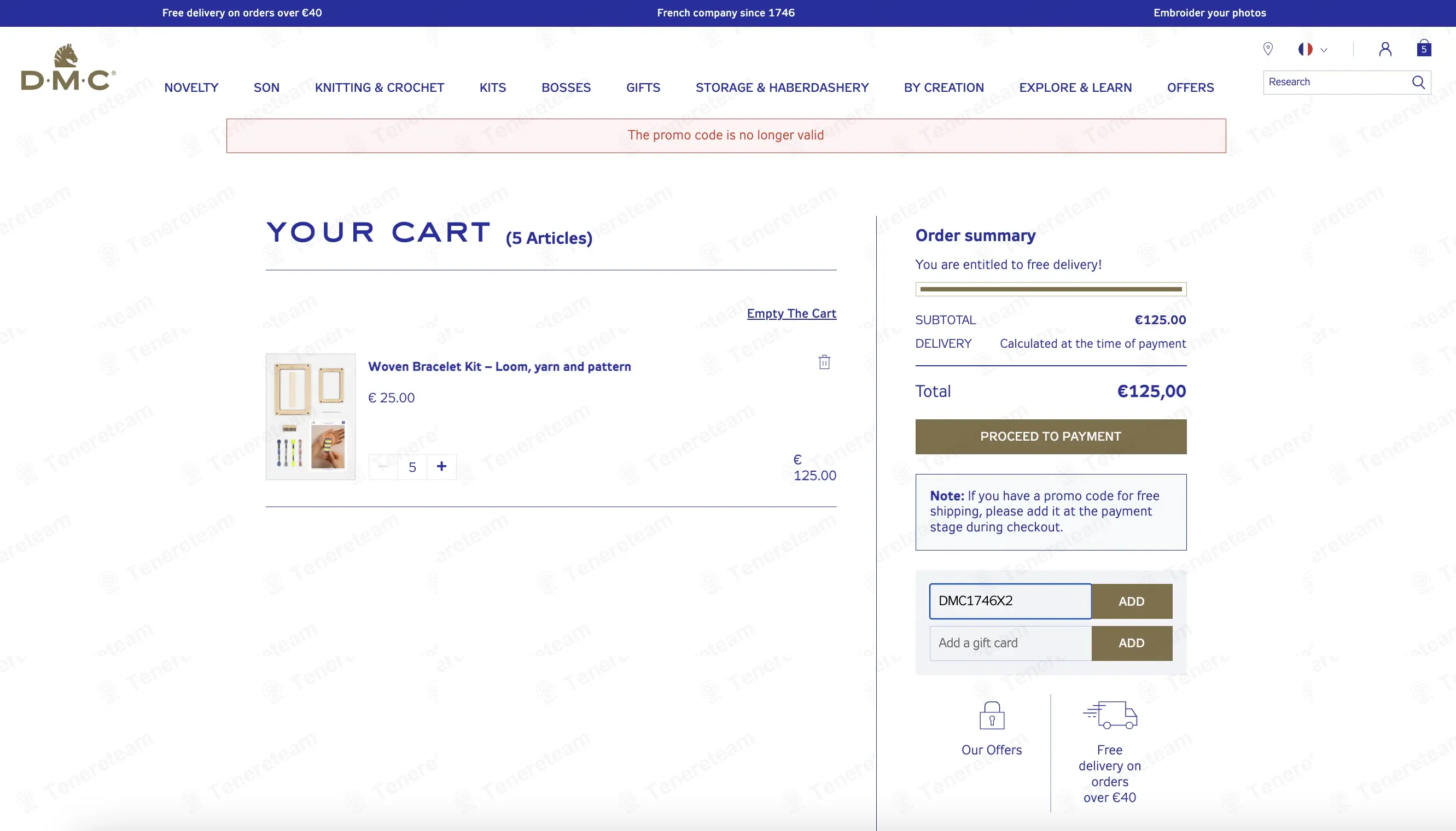1456x831 pixels.
Task: Open Woven Bracelet Kit product thumbnail
Action: 311,417
